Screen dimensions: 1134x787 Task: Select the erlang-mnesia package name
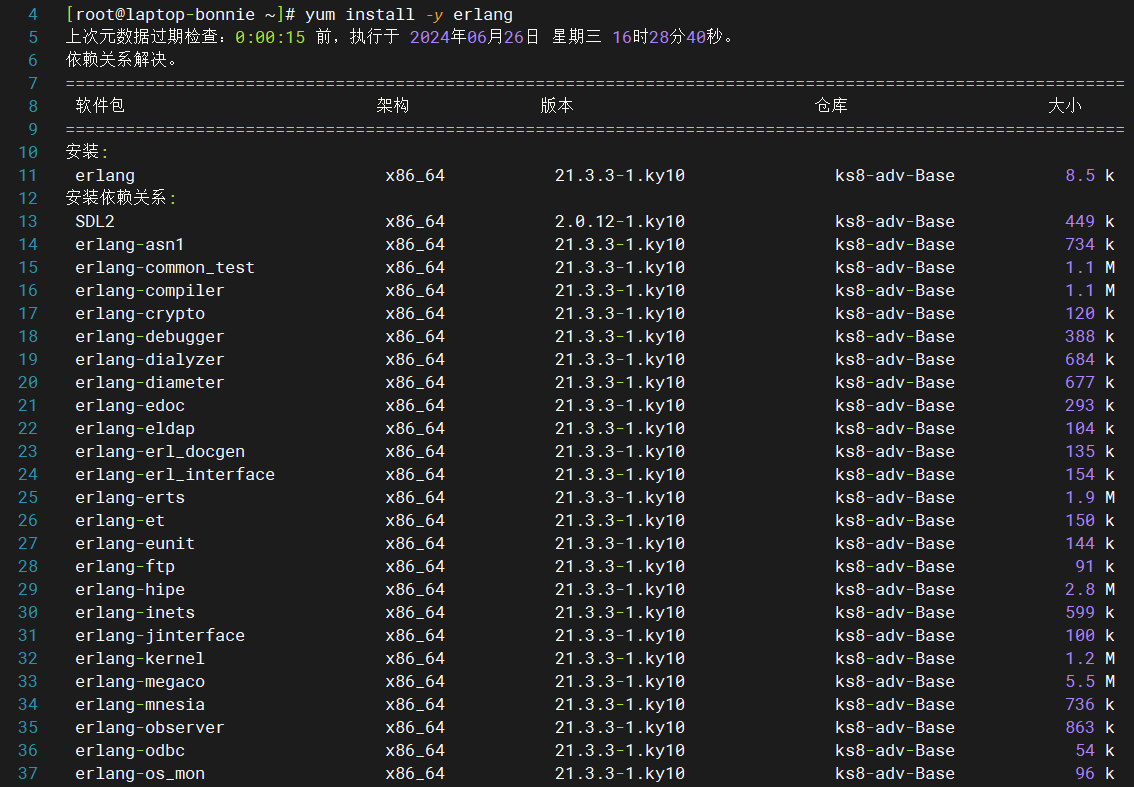click(x=140, y=705)
